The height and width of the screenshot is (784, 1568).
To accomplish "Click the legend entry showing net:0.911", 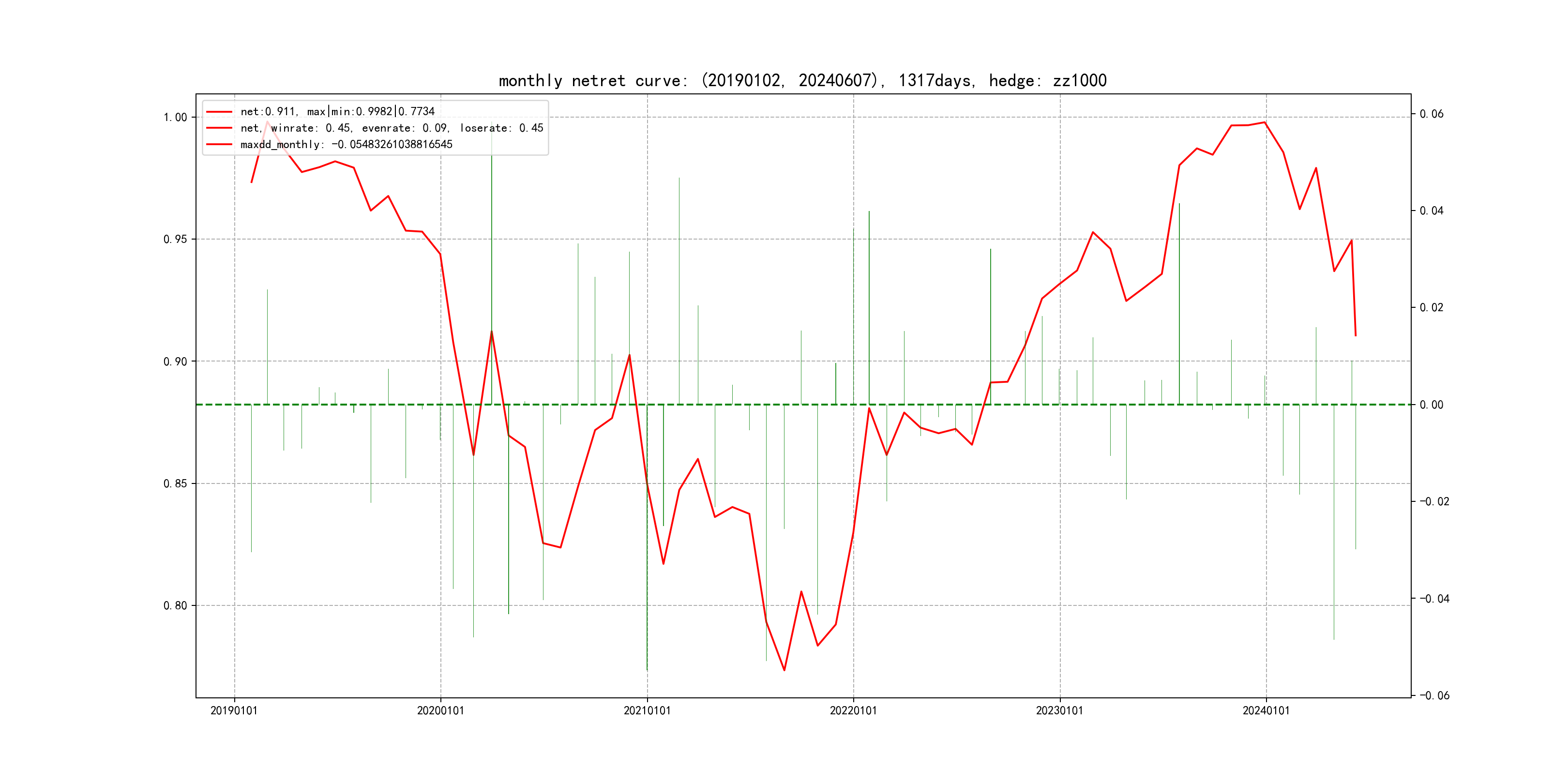I will pyautogui.click(x=337, y=111).
